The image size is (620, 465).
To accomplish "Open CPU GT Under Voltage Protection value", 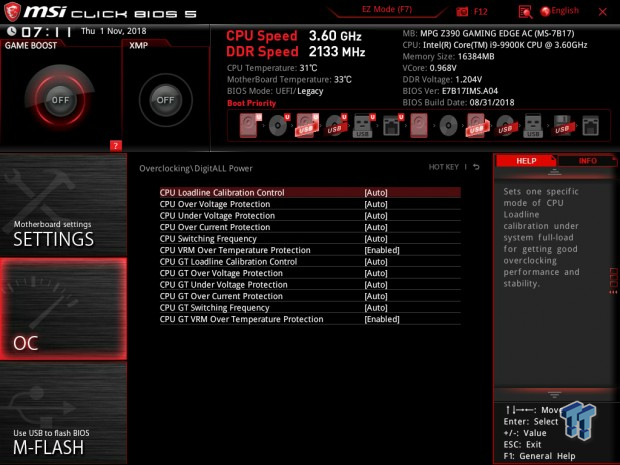I will (x=376, y=285).
